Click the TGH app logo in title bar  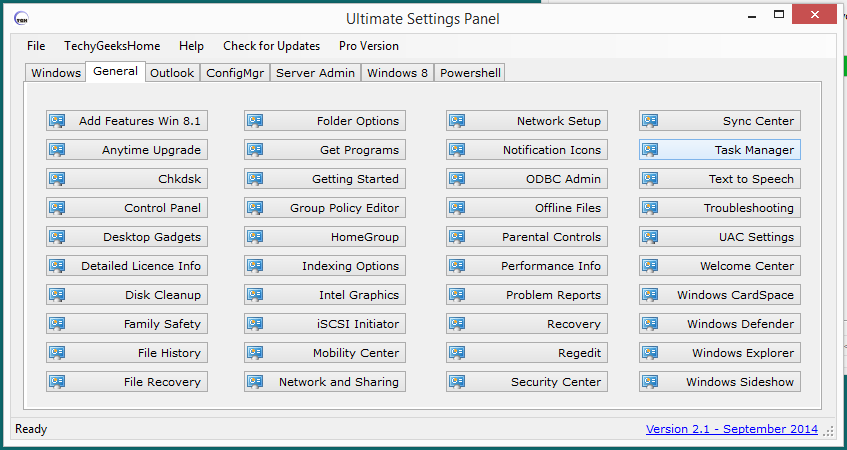(x=22, y=19)
